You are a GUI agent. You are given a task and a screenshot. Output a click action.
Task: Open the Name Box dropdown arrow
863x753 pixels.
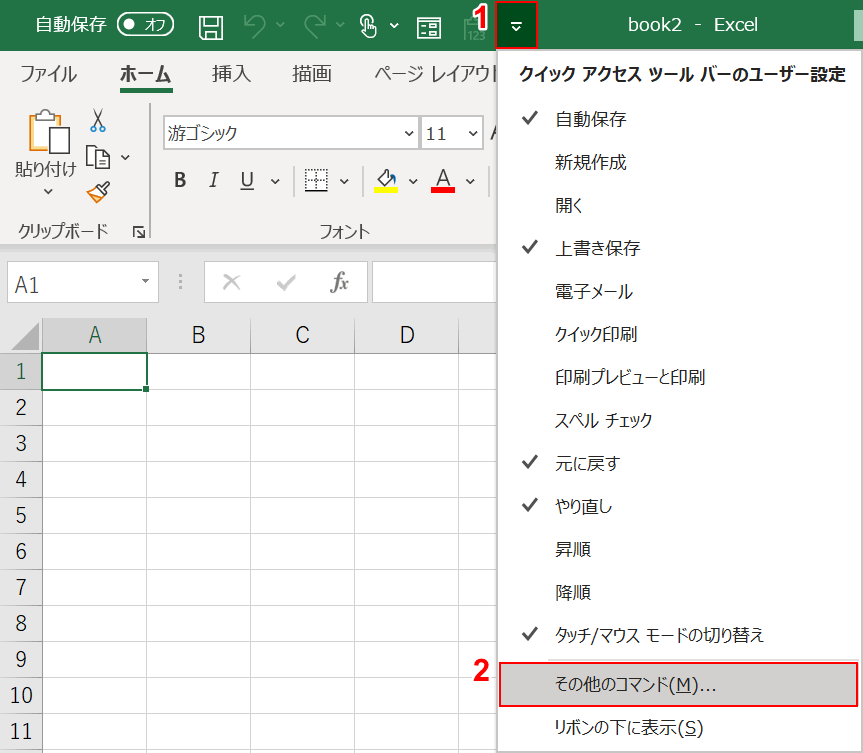pos(146,283)
